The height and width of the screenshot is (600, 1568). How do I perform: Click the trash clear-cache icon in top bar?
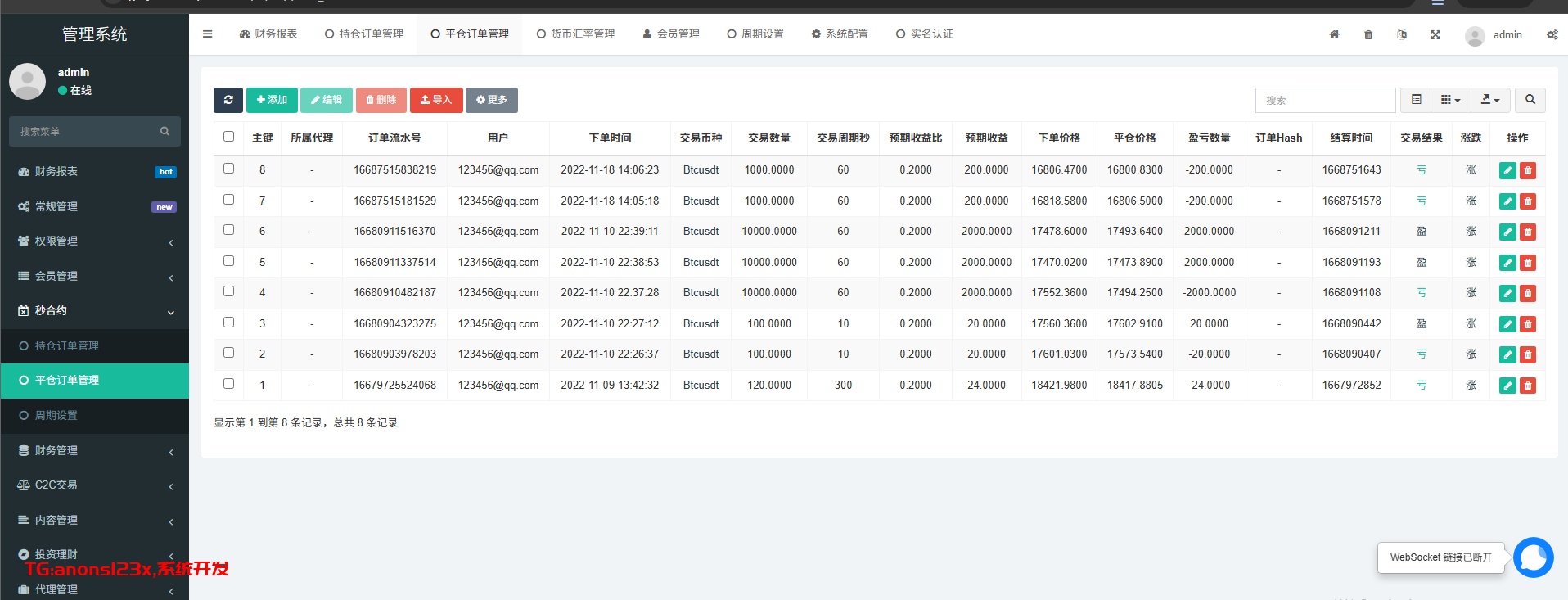1368,34
